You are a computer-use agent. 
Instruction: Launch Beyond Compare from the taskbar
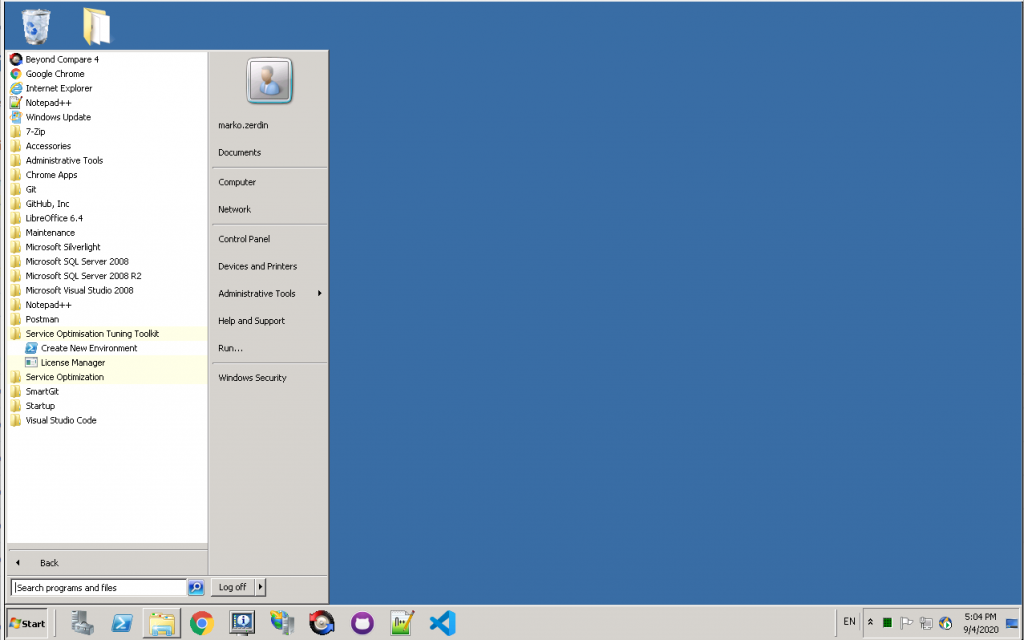coord(322,623)
